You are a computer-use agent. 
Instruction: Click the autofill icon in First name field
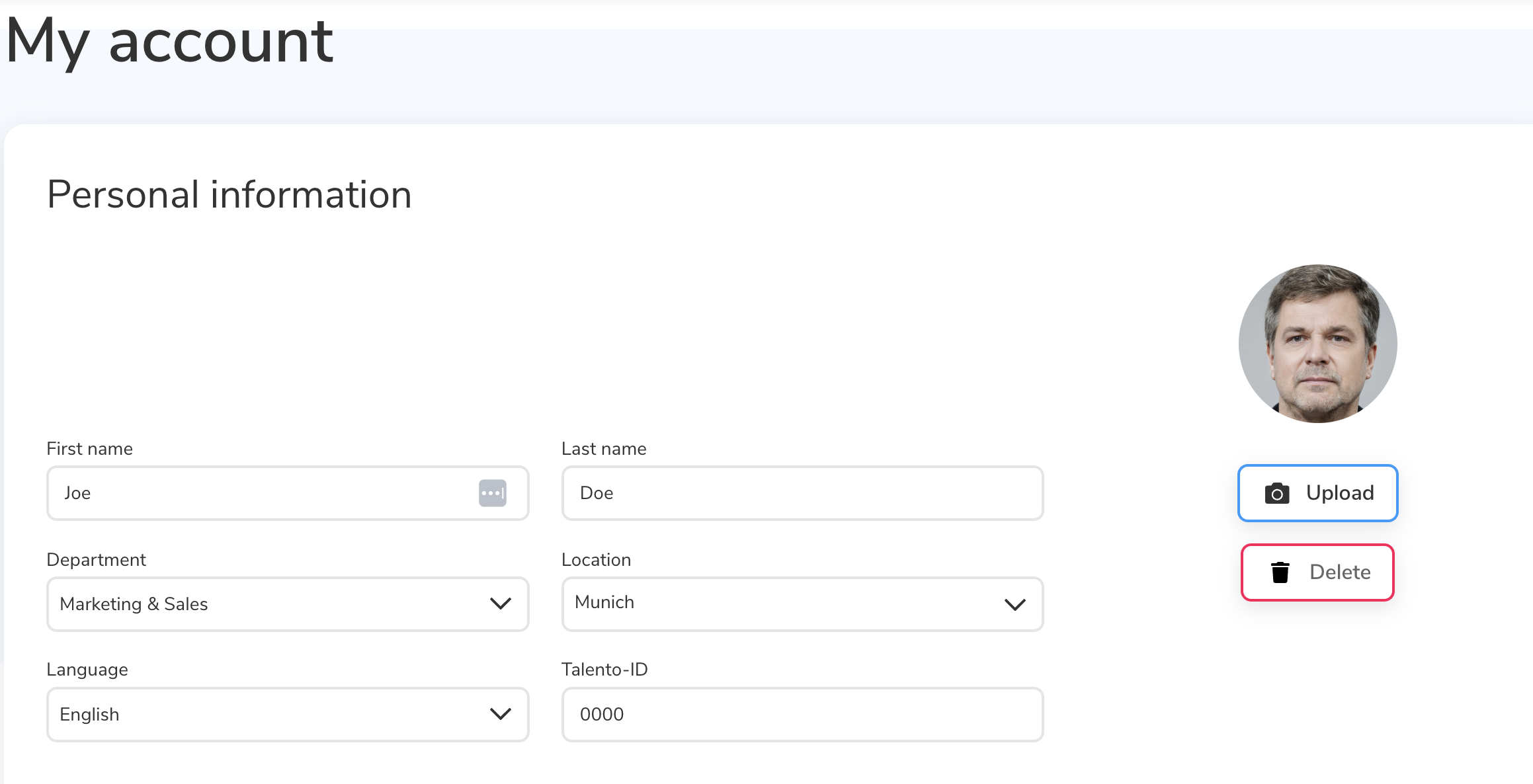pyautogui.click(x=492, y=493)
